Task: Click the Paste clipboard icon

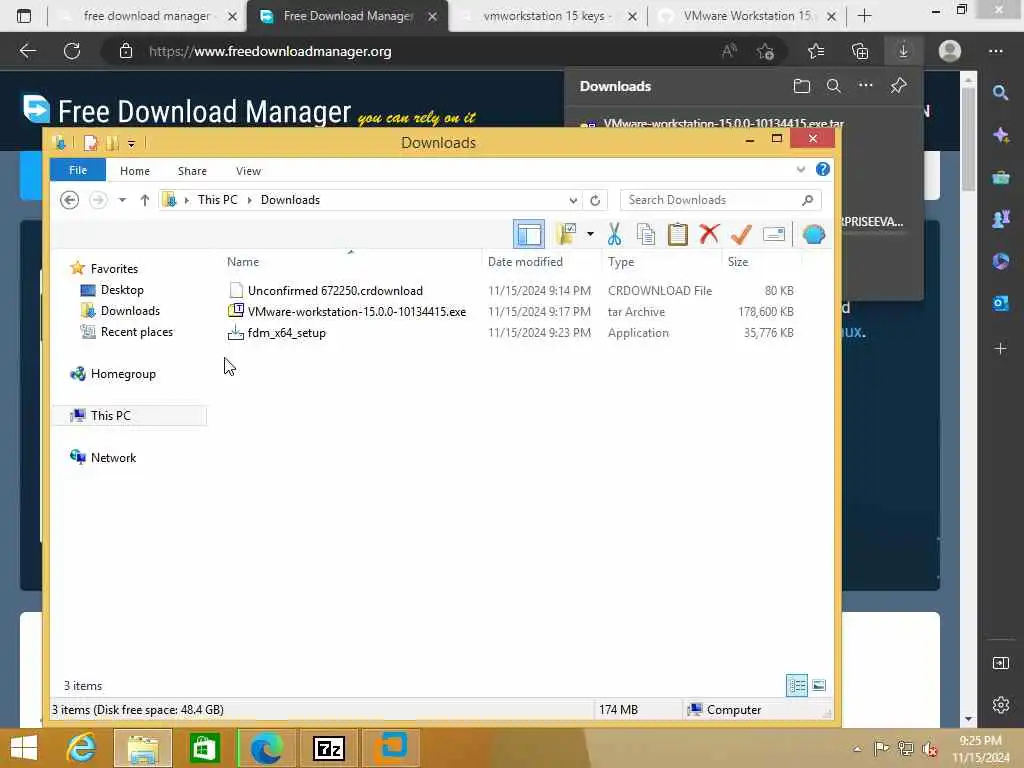Action: [677, 234]
